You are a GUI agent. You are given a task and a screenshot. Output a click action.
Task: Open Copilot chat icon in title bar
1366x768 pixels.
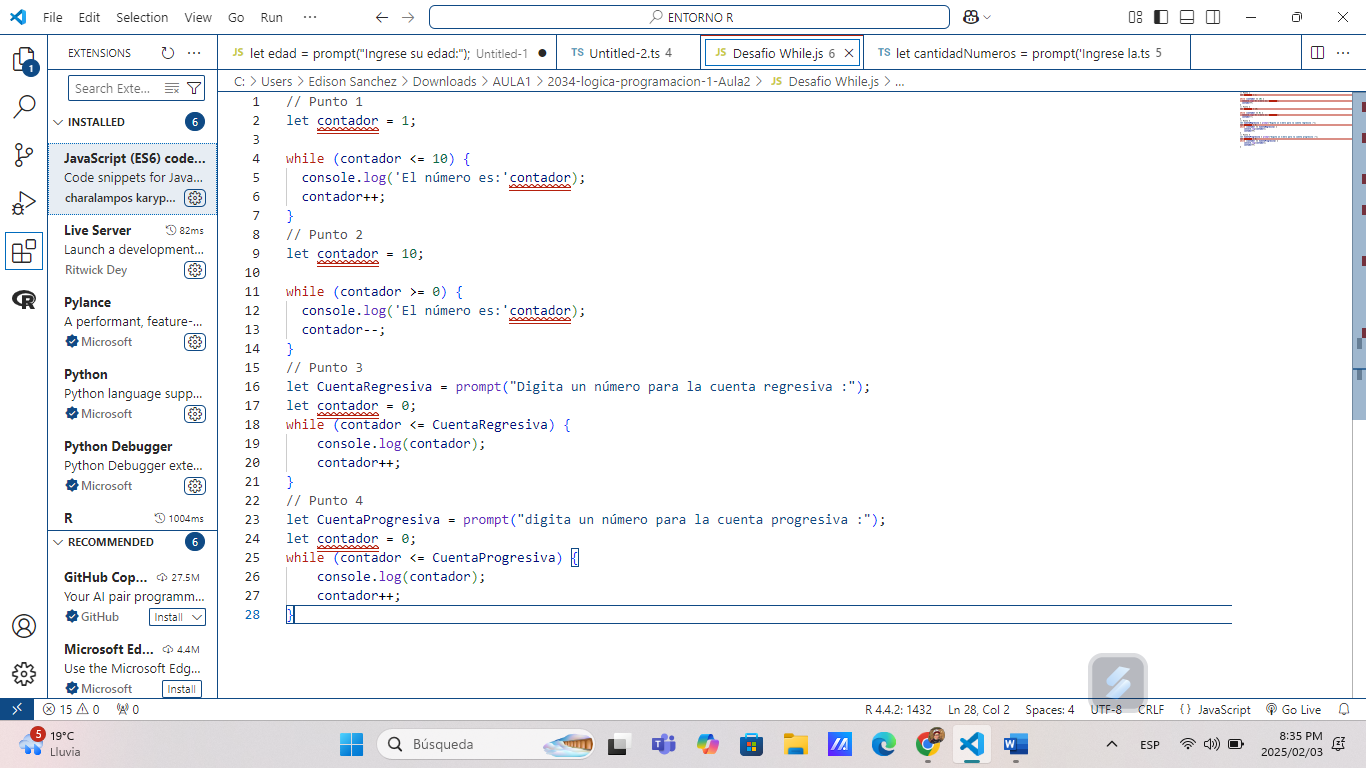pyautogui.click(x=970, y=17)
